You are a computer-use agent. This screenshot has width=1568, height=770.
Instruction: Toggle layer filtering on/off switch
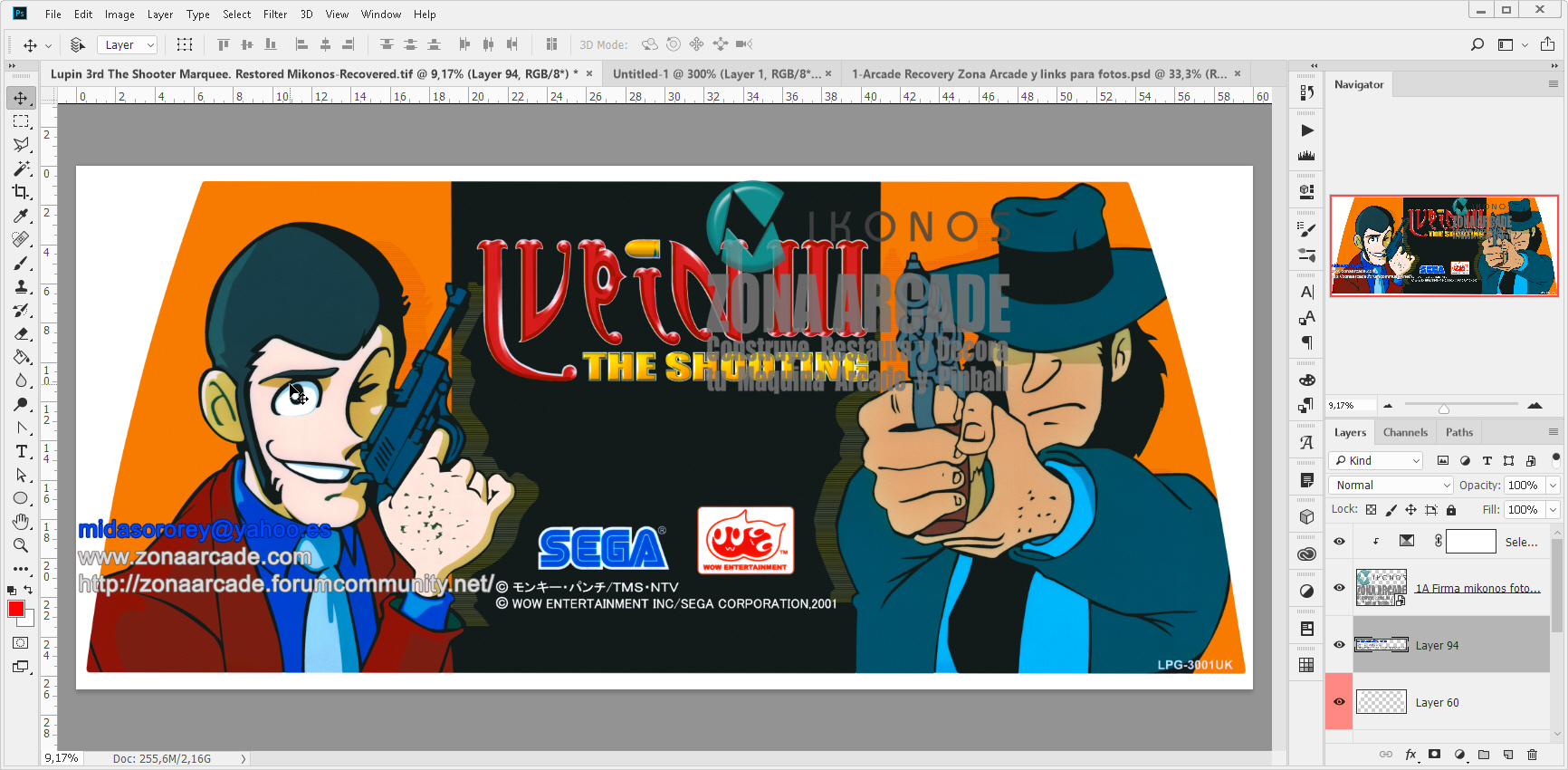(1555, 458)
